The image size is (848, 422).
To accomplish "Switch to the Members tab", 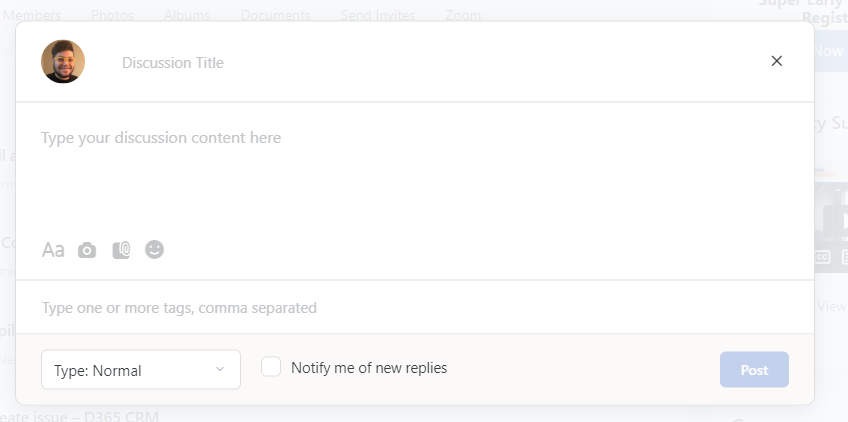I will (31, 15).
